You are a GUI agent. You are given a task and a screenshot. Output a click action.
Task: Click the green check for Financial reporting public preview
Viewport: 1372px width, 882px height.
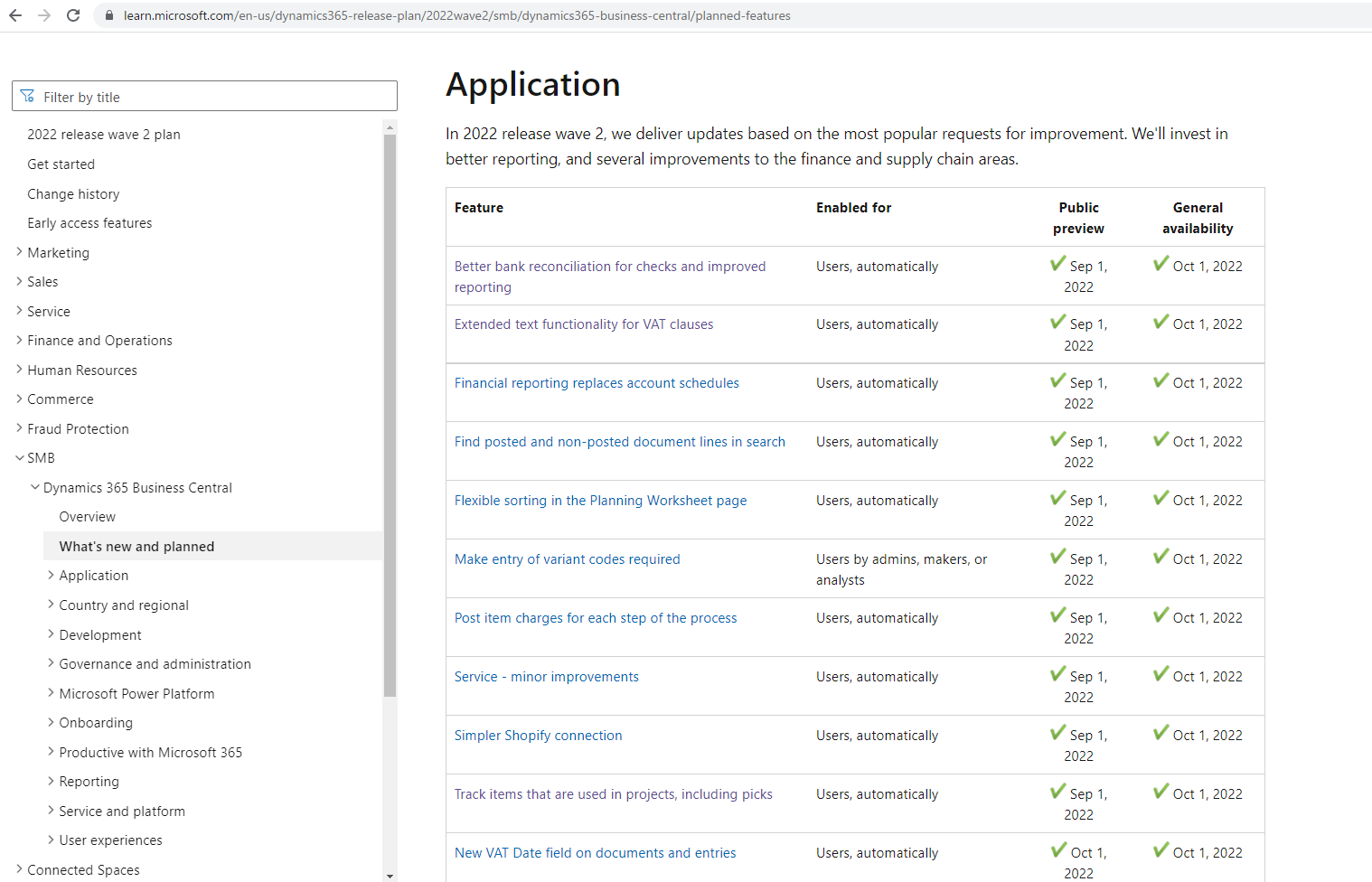pyautogui.click(x=1057, y=380)
